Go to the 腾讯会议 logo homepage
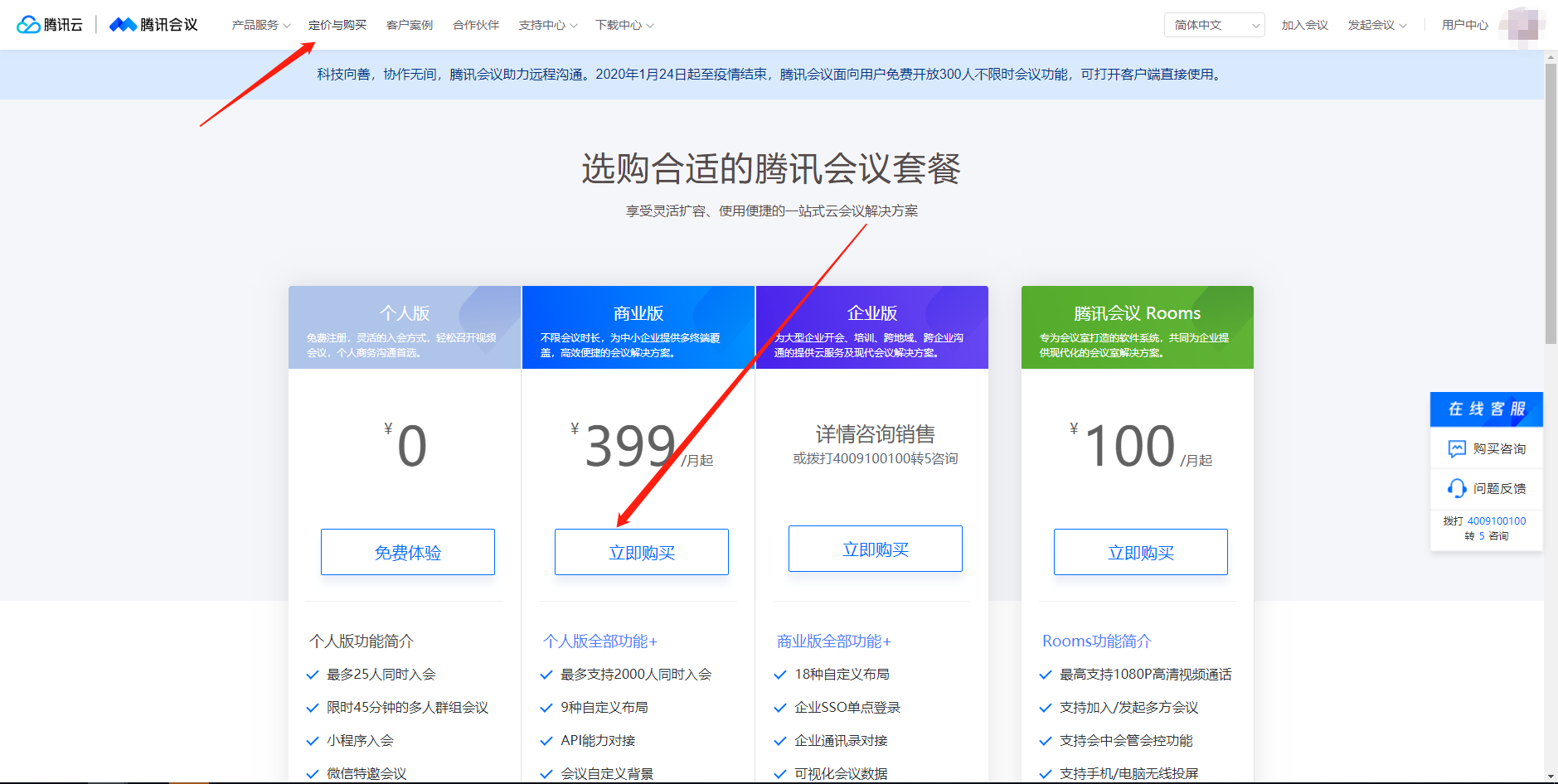Image resolution: width=1558 pixels, height=784 pixels. (x=153, y=25)
